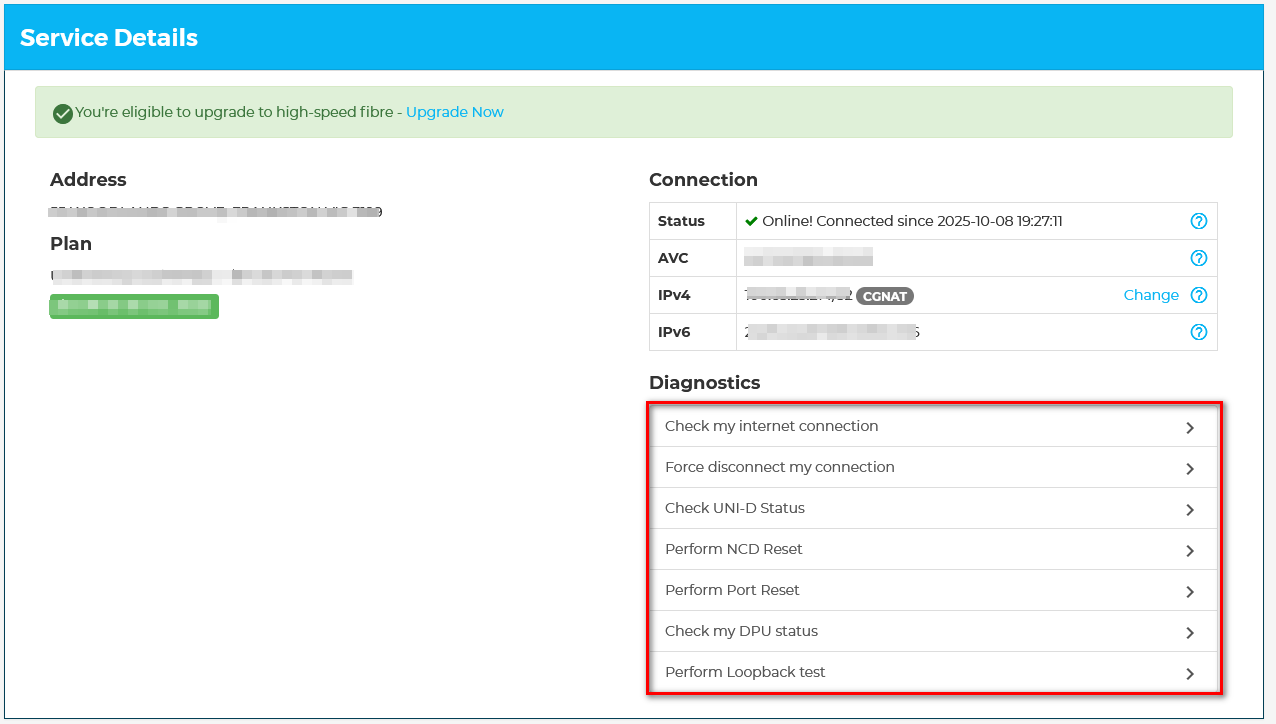The height and width of the screenshot is (724, 1276).
Task: Open the Upgrade Now link
Action: [x=454, y=112]
